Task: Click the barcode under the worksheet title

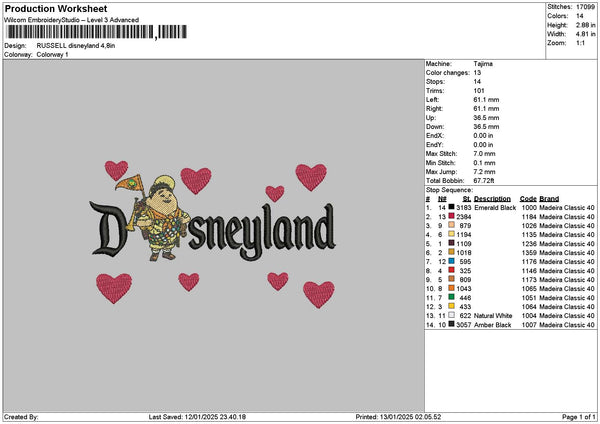Action: point(97,32)
